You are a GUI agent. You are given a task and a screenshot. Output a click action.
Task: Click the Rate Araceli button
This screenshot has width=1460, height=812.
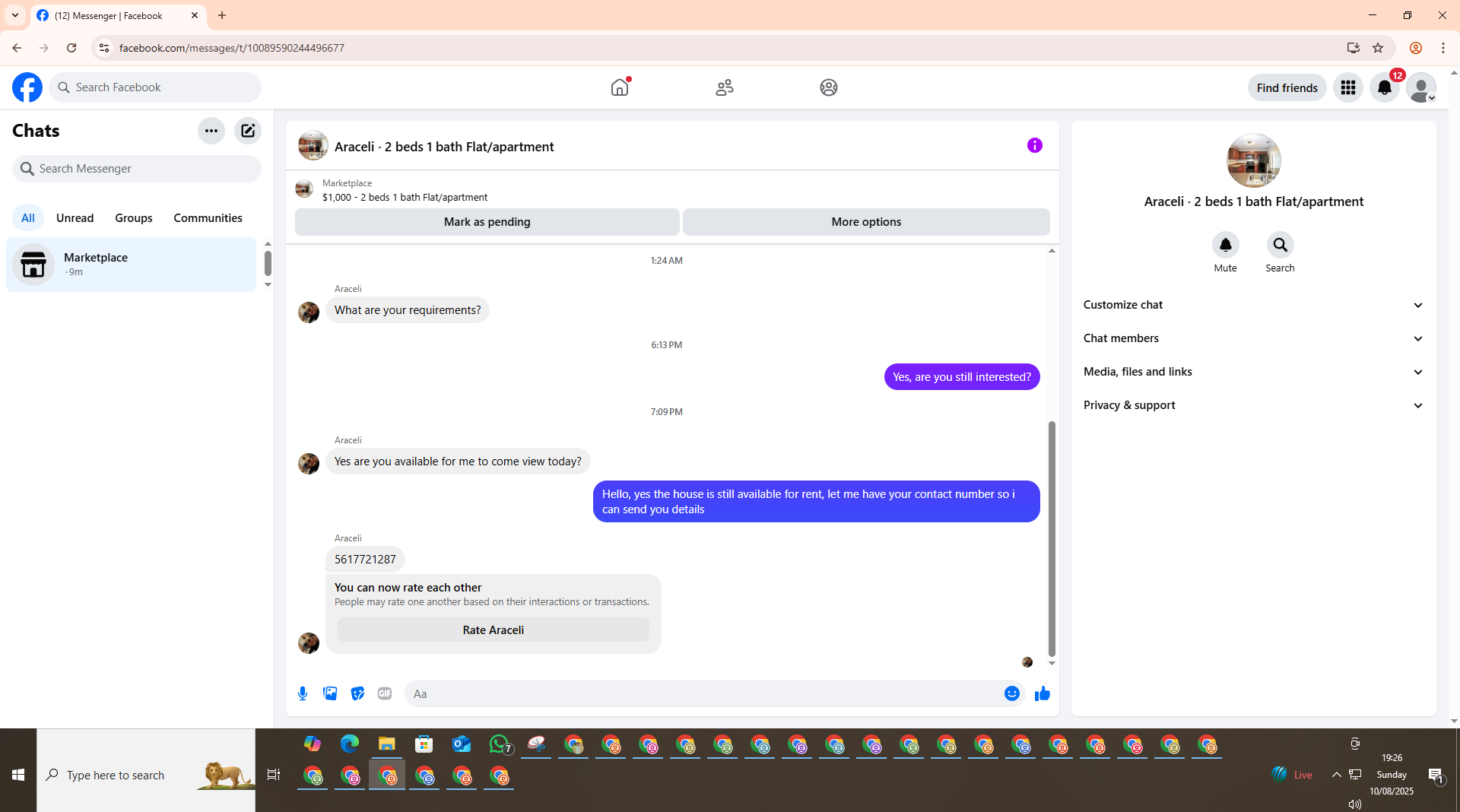pyautogui.click(x=494, y=630)
